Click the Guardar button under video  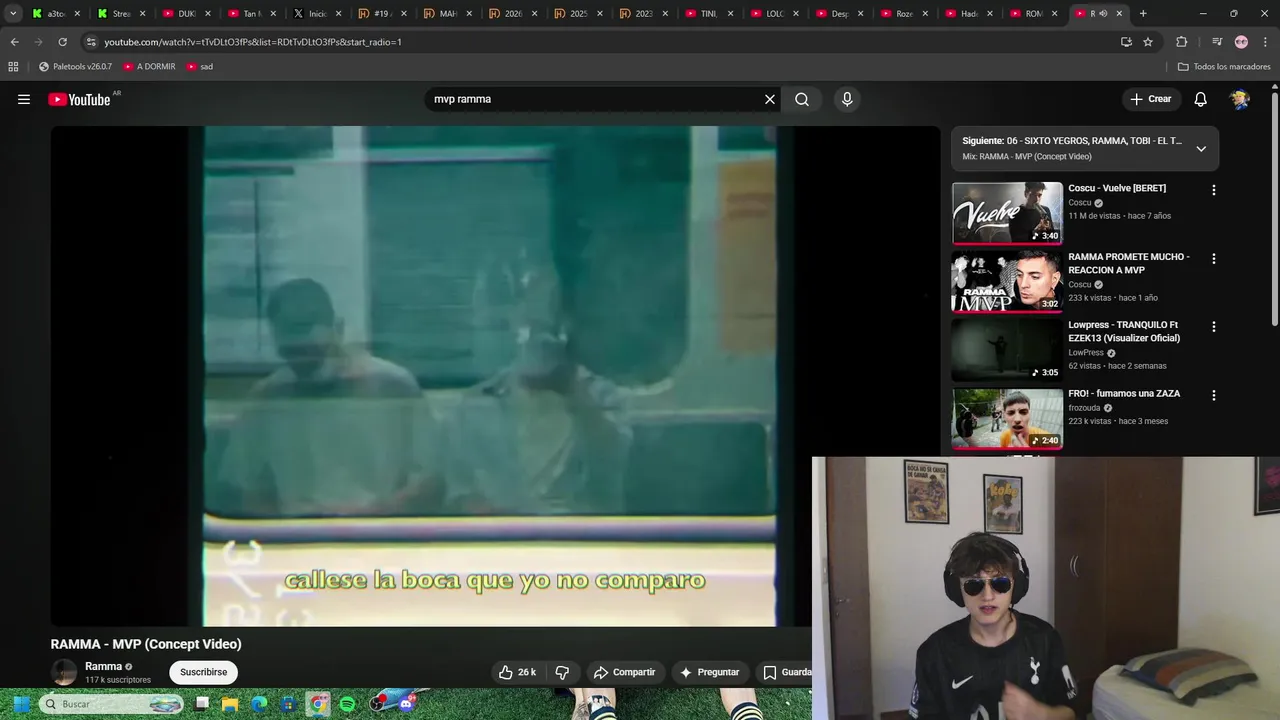click(786, 672)
